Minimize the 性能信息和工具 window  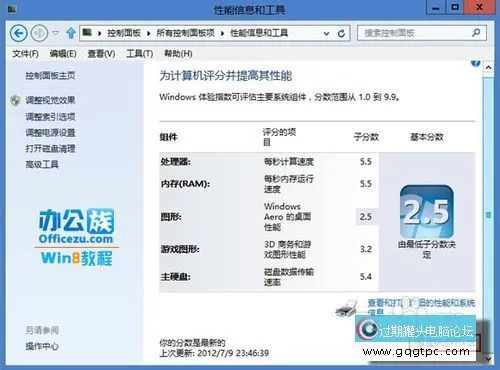(x=436, y=8)
